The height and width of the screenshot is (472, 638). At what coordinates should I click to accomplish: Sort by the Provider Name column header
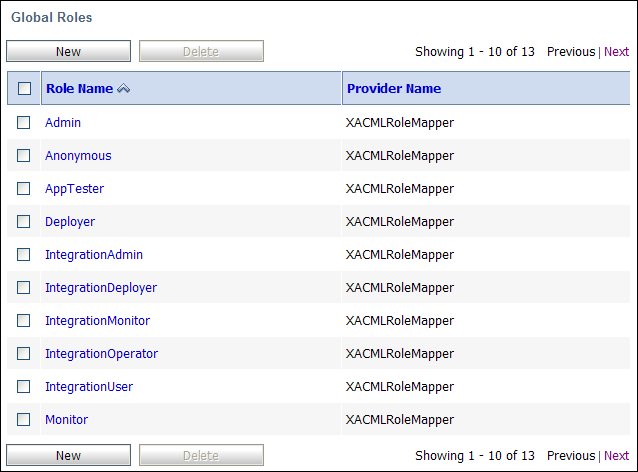(394, 88)
